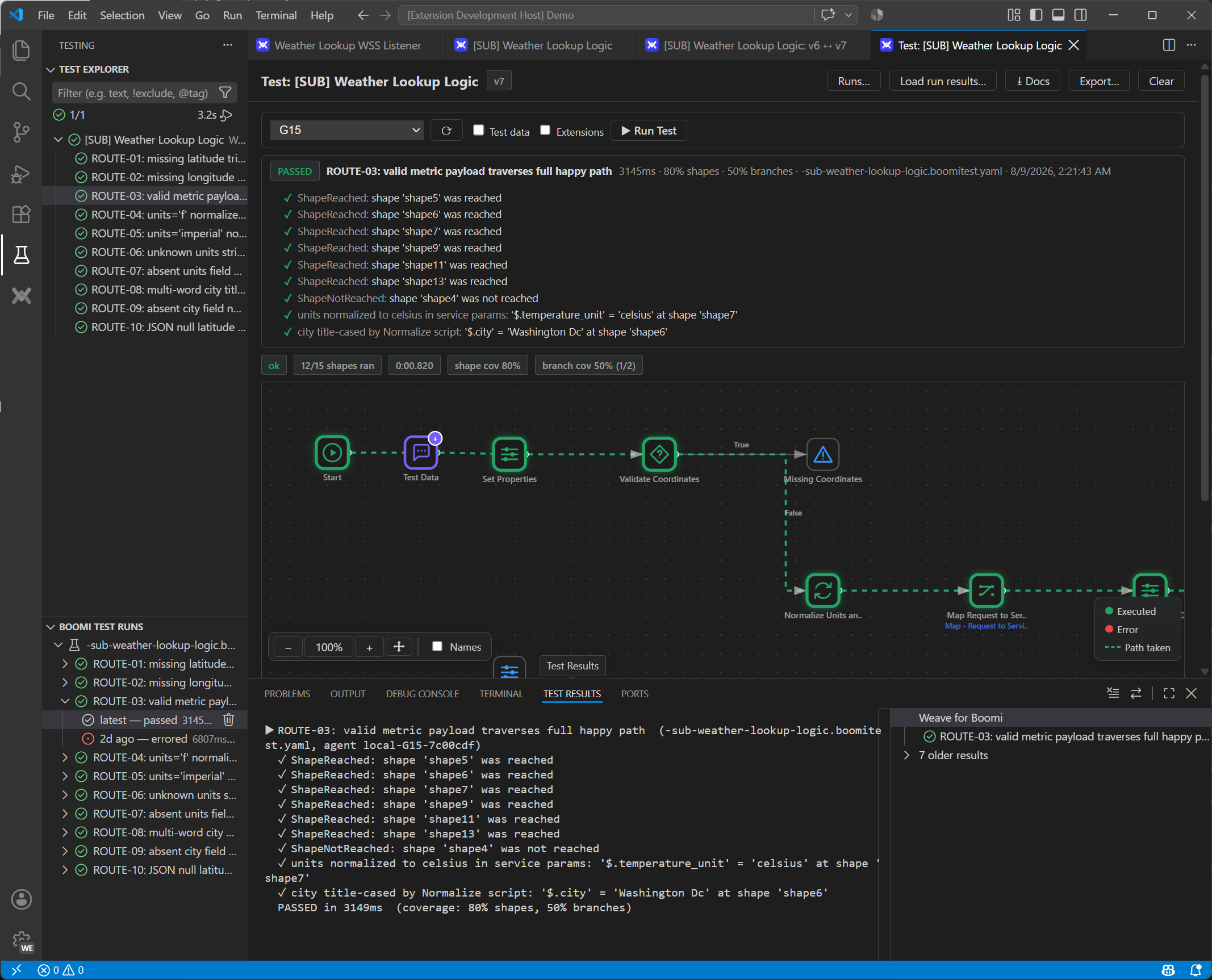Image resolution: width=1212 pixels, height=980 pixels.
Task: Open the G15 agent dropdown
Action: point(347,130)
